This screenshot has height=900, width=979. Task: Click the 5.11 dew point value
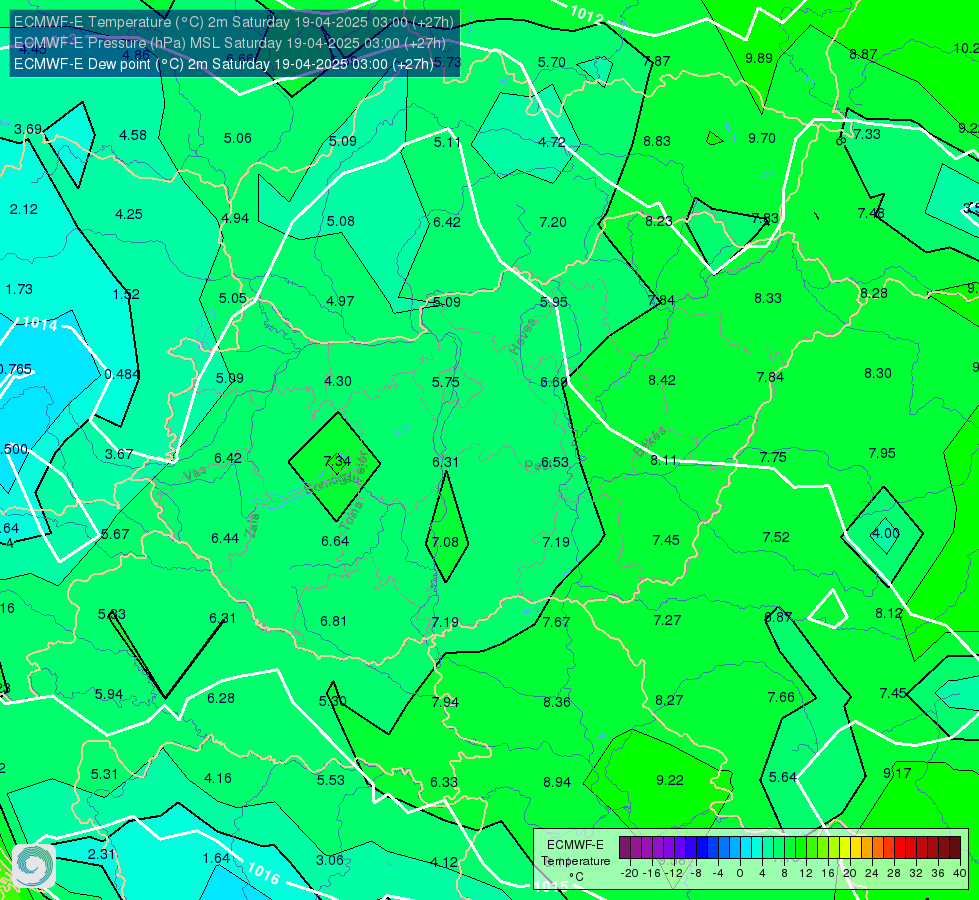click(x=447, y=142)
